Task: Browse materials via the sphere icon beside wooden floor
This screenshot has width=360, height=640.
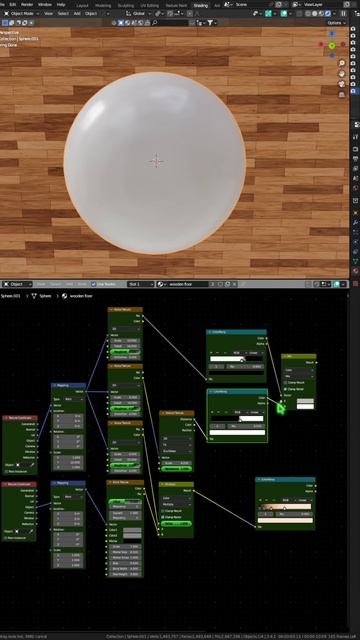Action: pos(160,284)
